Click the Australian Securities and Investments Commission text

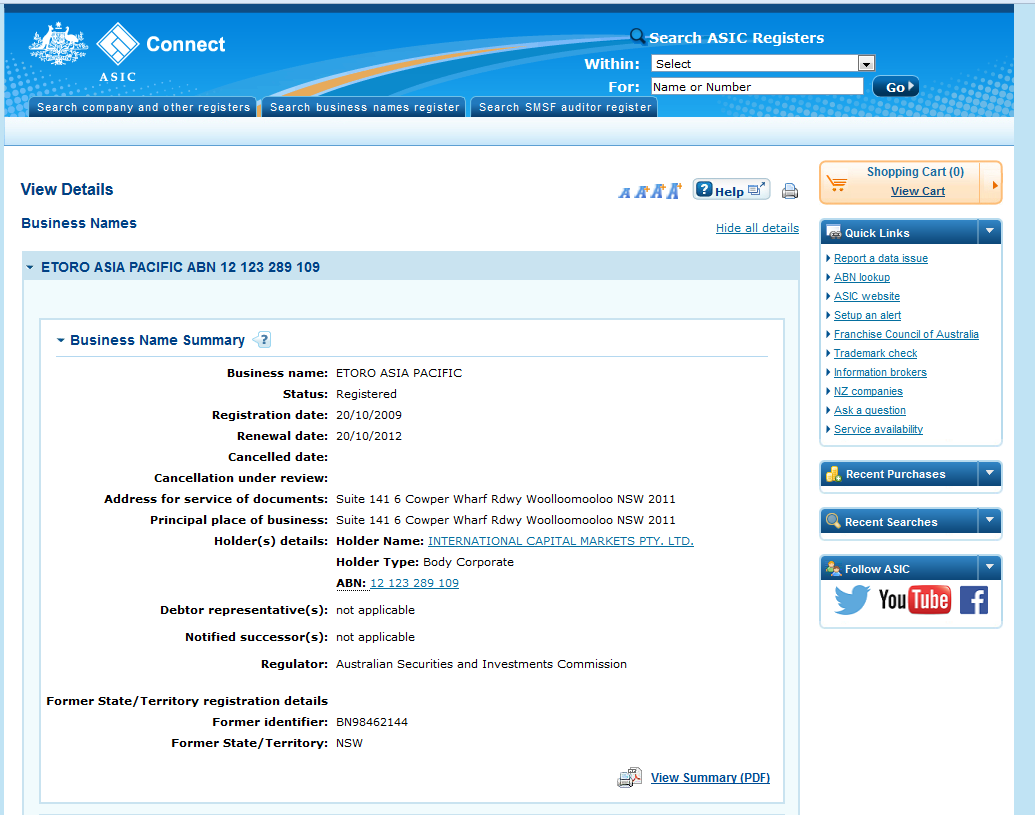pos(481,664)
